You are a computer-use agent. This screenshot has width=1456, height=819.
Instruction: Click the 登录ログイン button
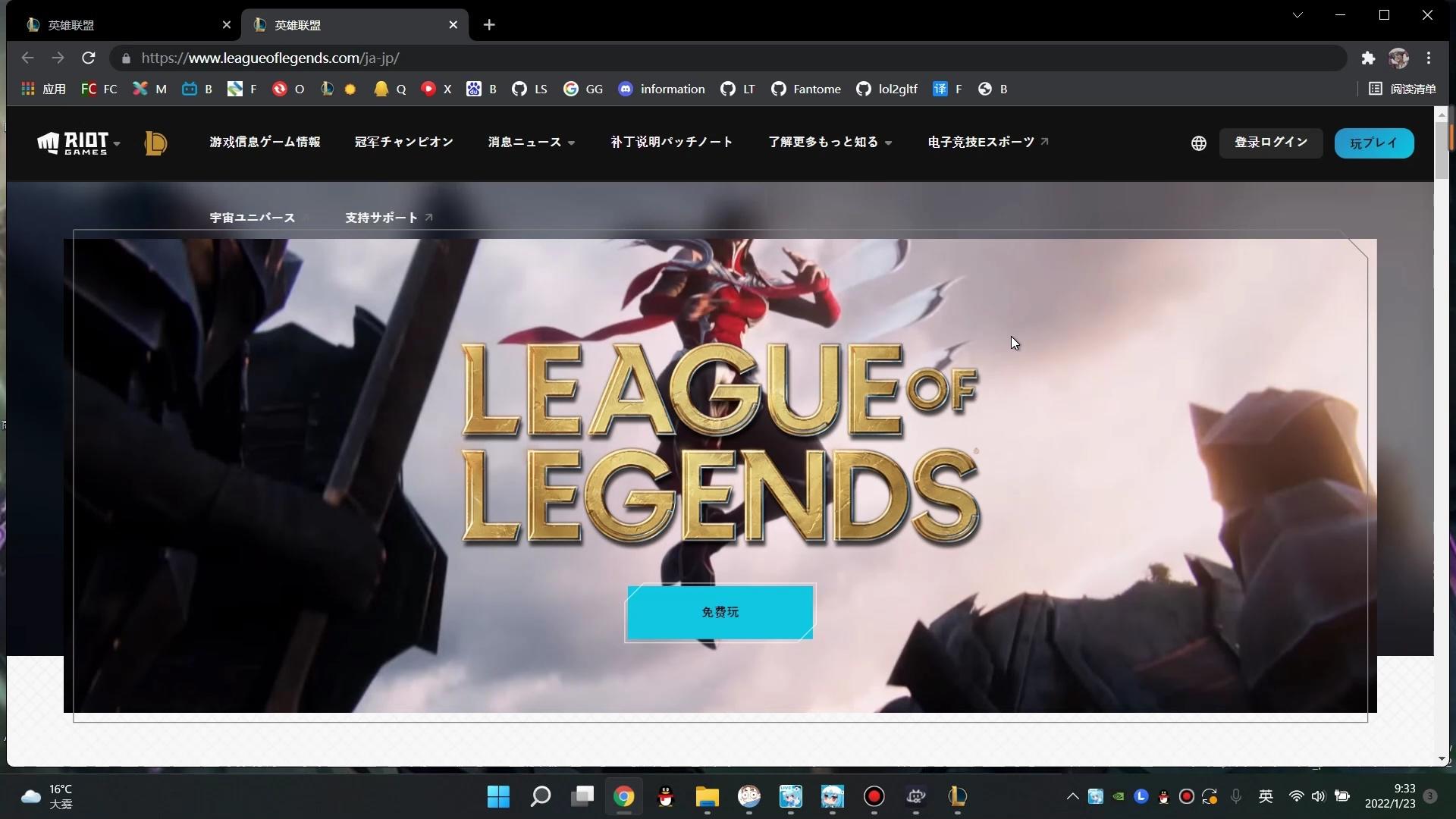1270,143
